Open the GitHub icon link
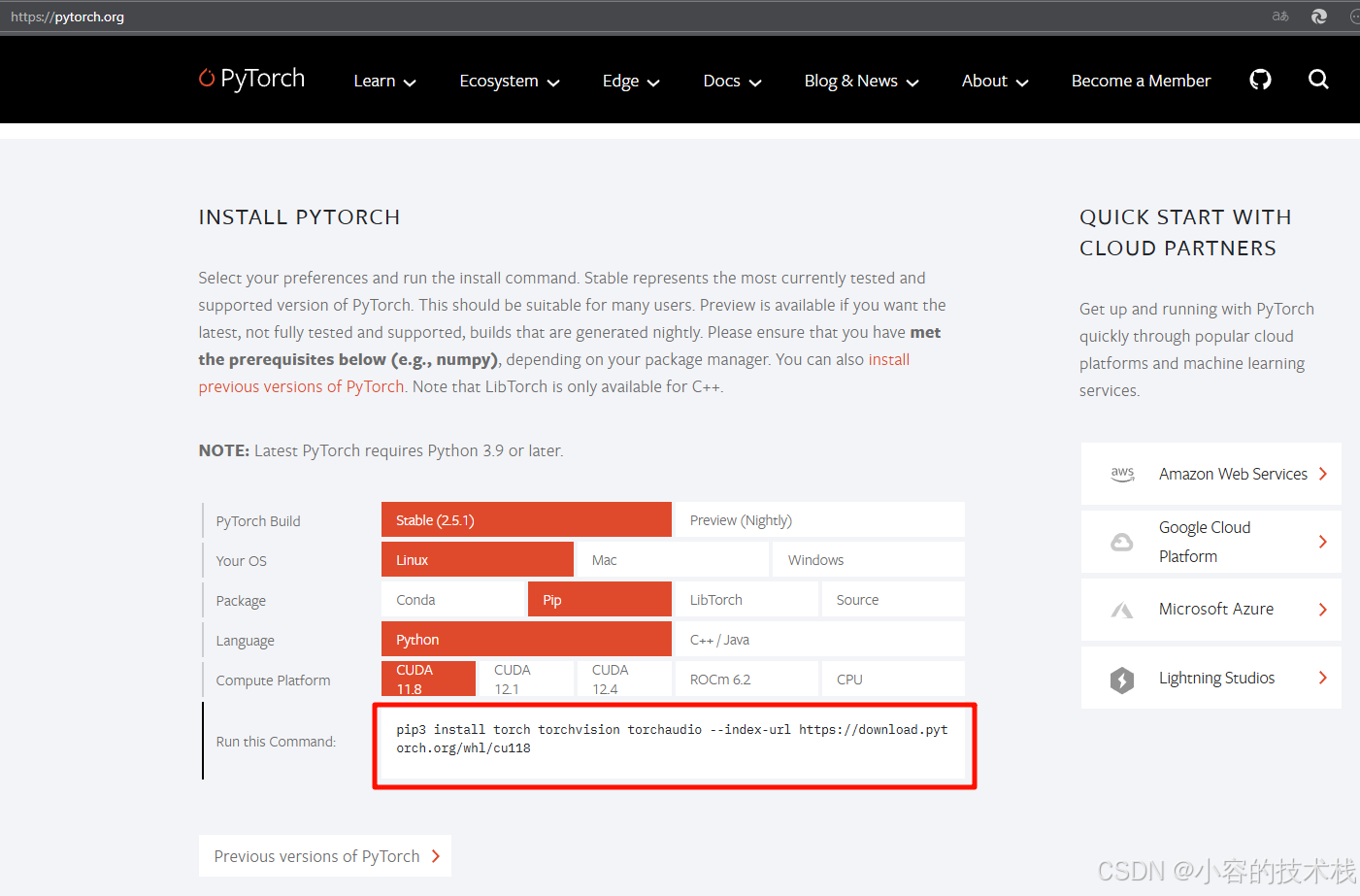Screen dimensions: 1360x896 1260,80
